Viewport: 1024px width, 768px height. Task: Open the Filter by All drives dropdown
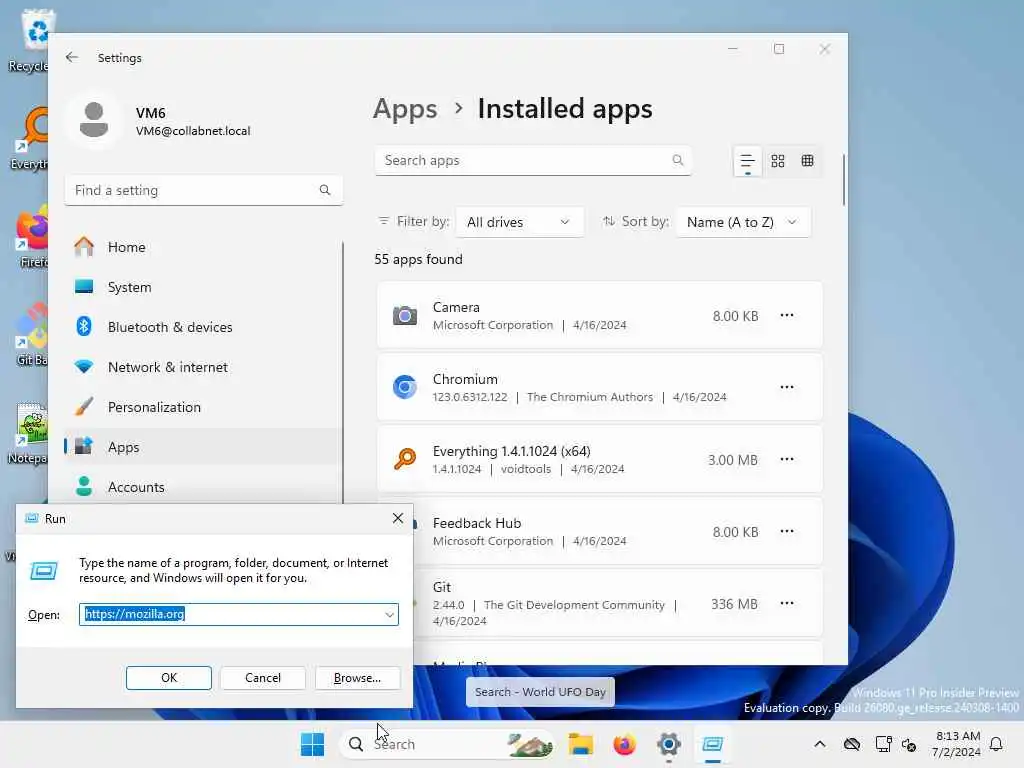[x=519, y=222]
